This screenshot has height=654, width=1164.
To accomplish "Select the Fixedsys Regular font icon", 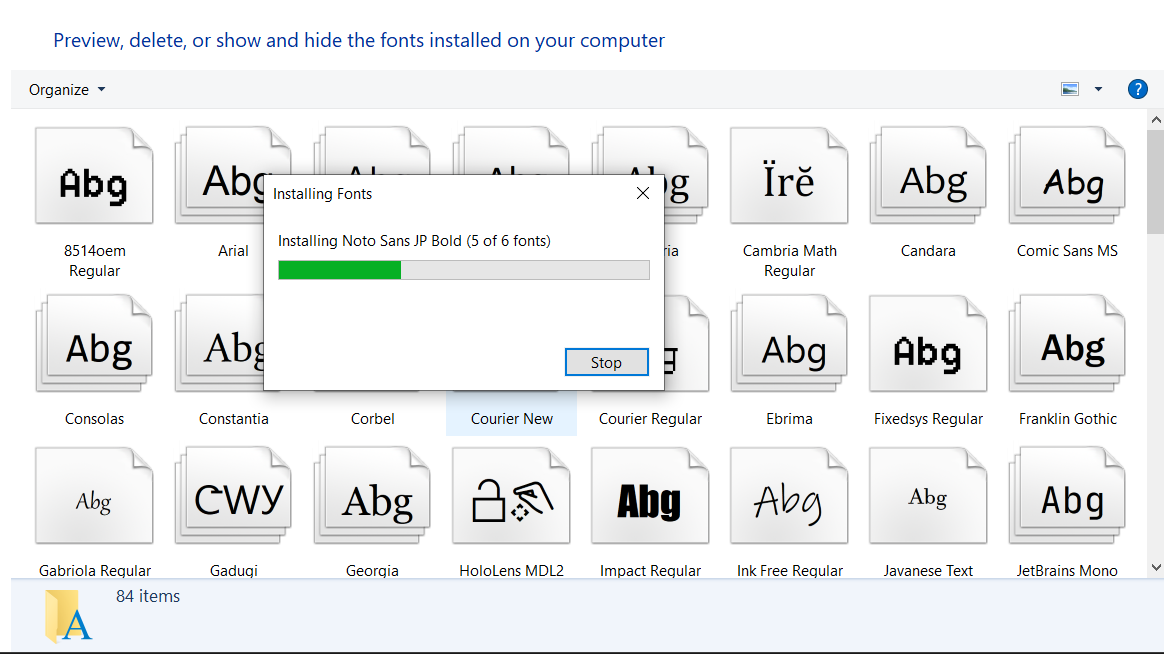I will [x=928, y=344].
